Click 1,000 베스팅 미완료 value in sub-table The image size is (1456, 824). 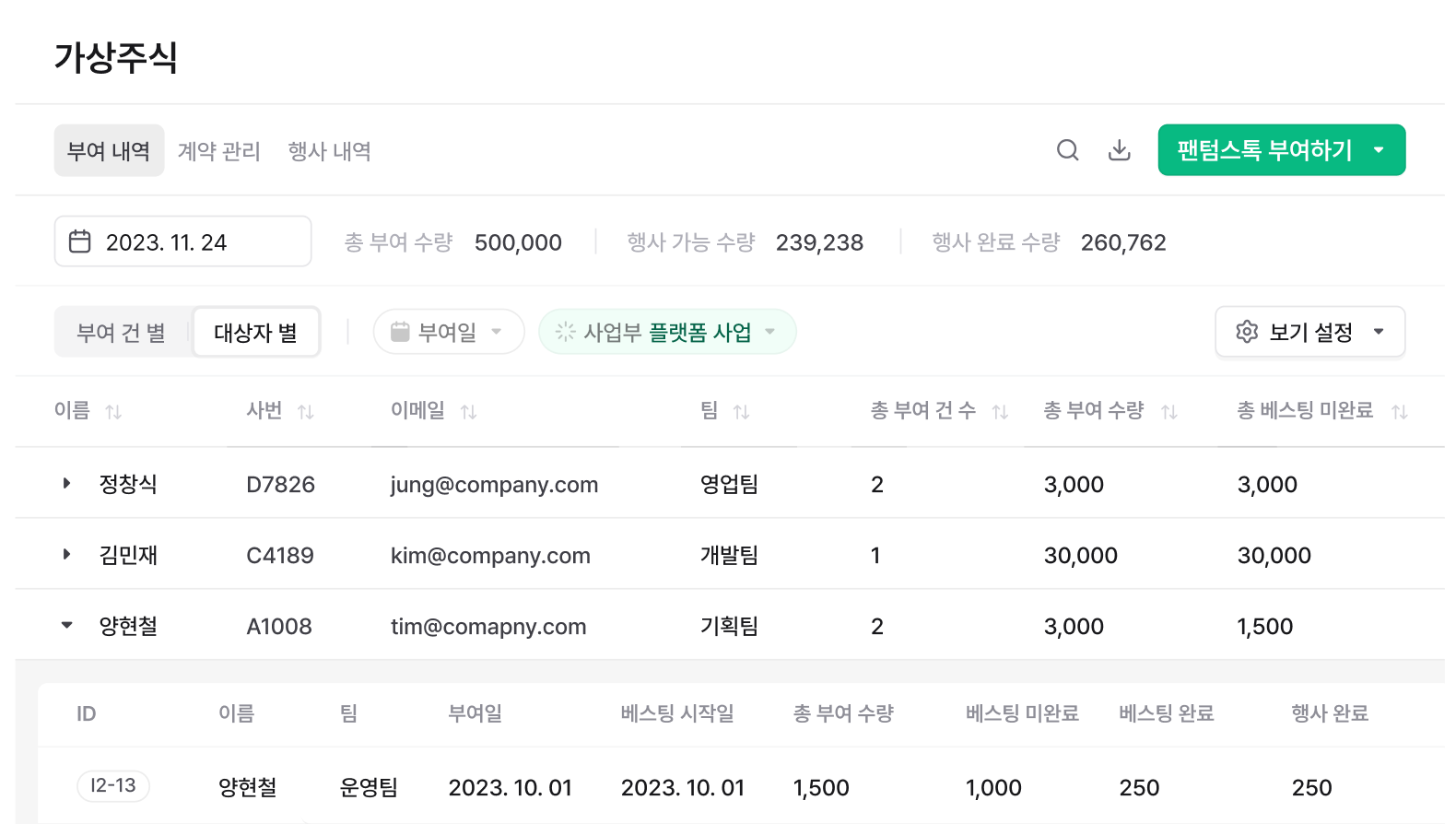[993, 787]
